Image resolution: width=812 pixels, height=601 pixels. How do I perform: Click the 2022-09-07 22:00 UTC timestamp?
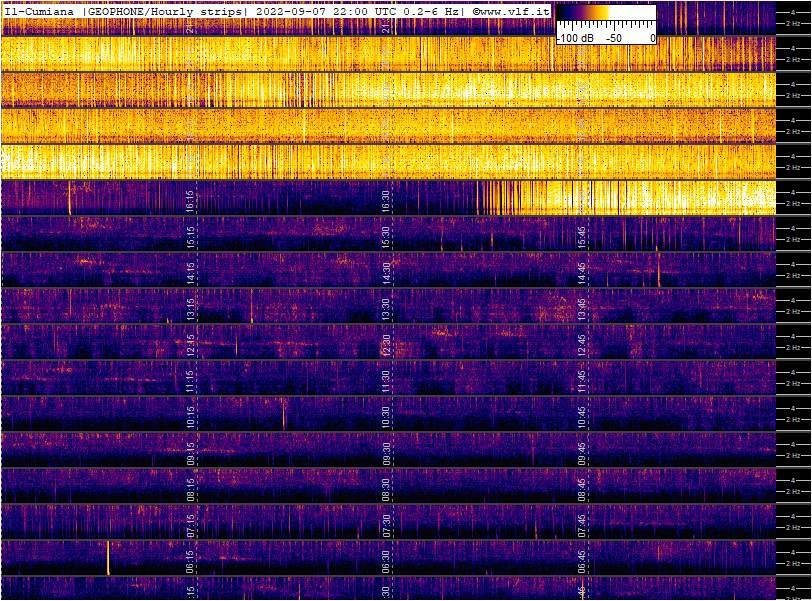(x=326, y=11)
